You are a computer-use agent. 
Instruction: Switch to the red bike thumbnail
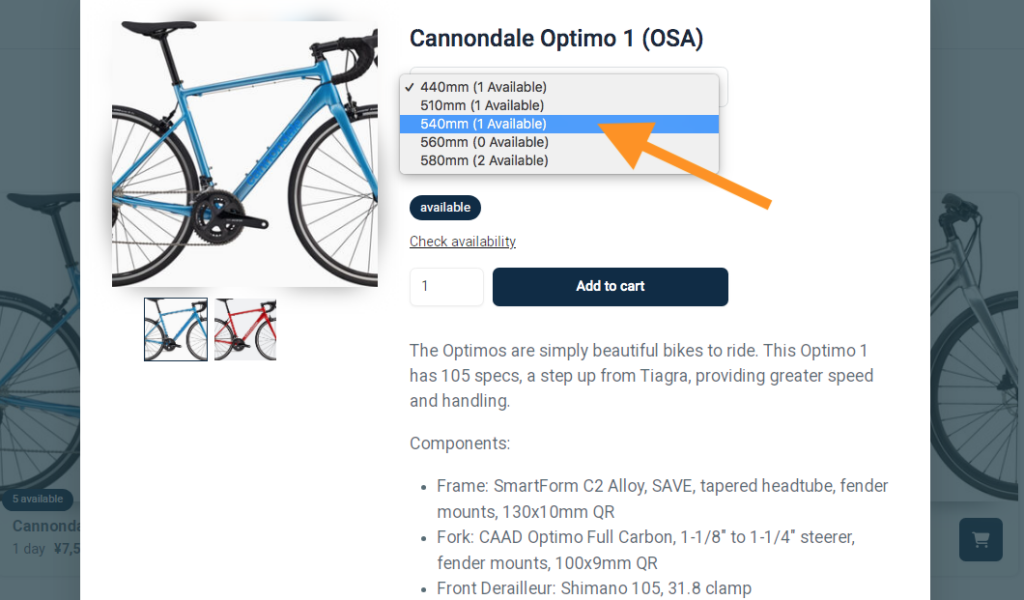tap(245, 329)
